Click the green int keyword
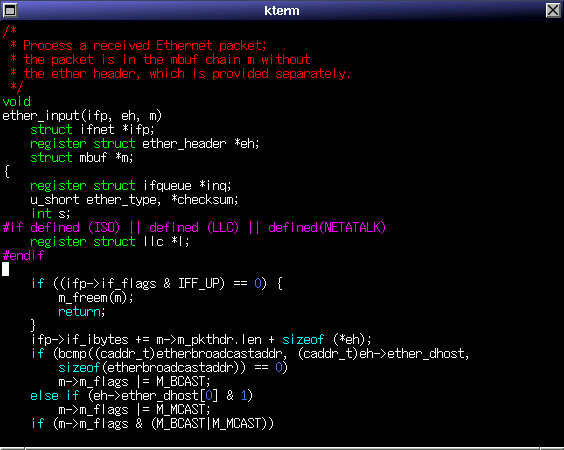This screenshot has height=450, width=564. click(41, 213)
